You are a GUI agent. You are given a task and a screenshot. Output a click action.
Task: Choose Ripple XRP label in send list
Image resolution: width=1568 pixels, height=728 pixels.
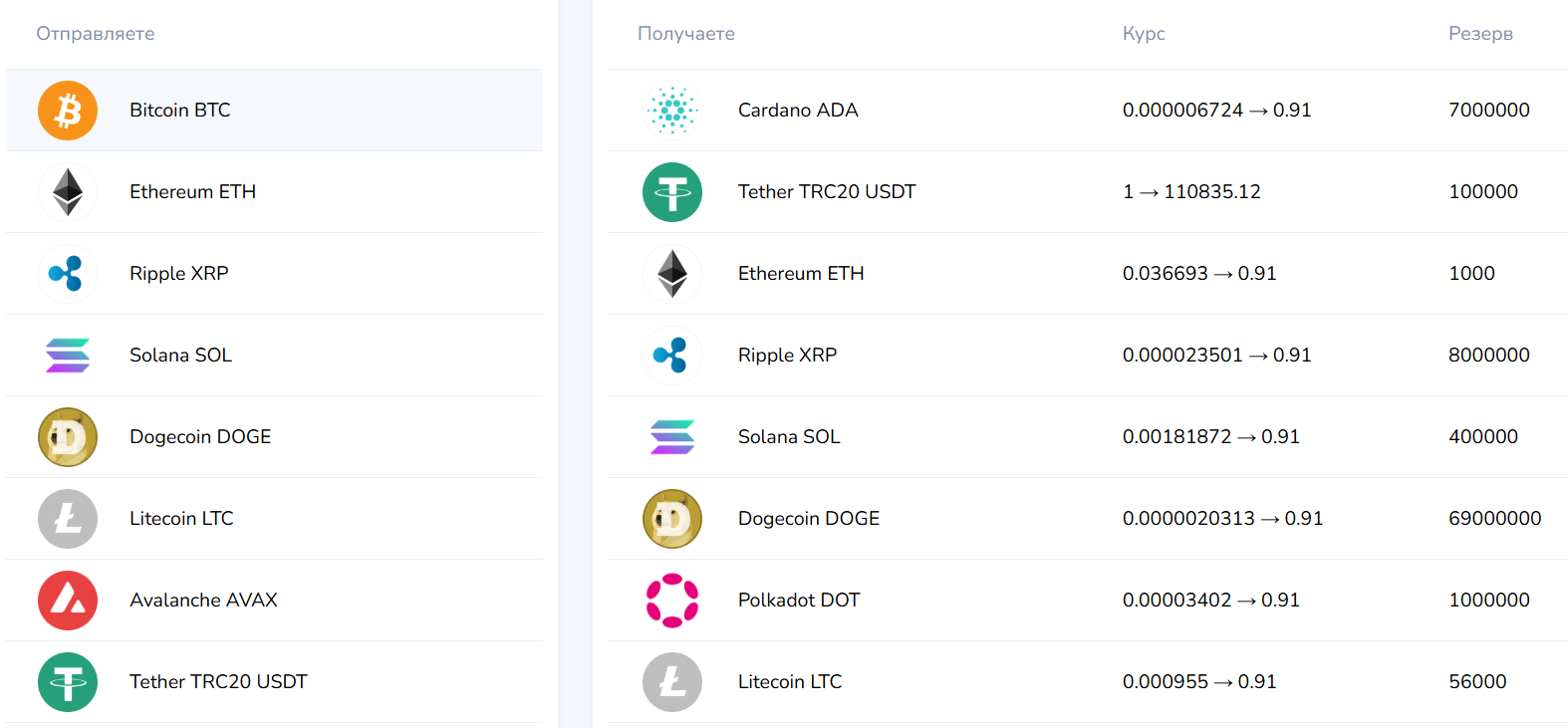pos(179,274)
